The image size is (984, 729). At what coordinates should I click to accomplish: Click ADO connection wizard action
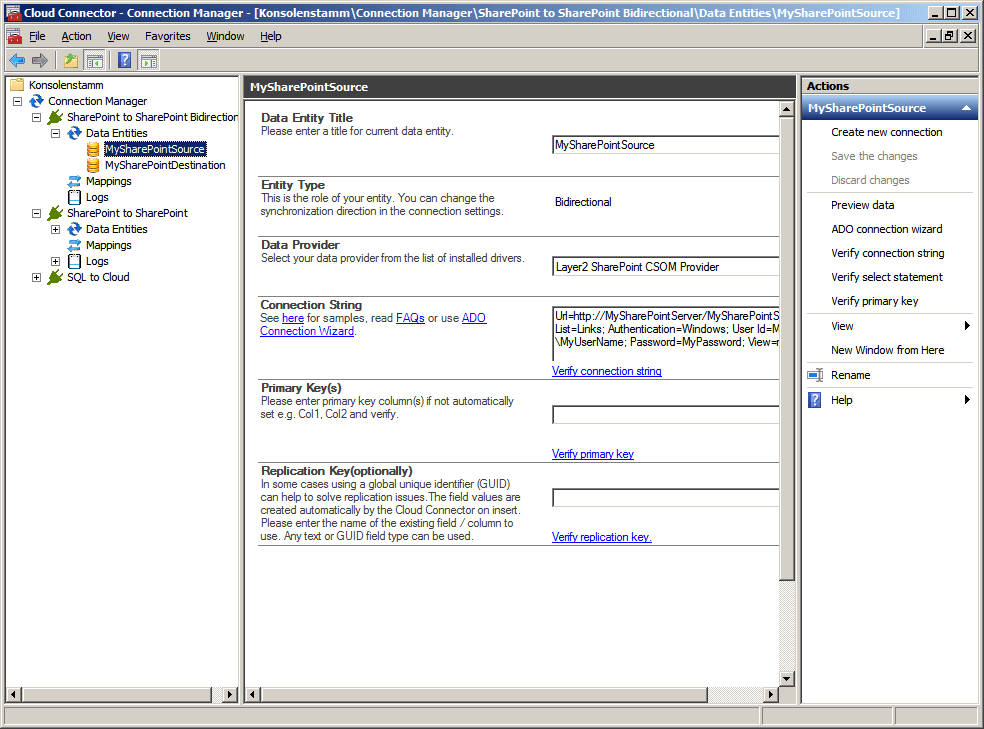point(886,229)
